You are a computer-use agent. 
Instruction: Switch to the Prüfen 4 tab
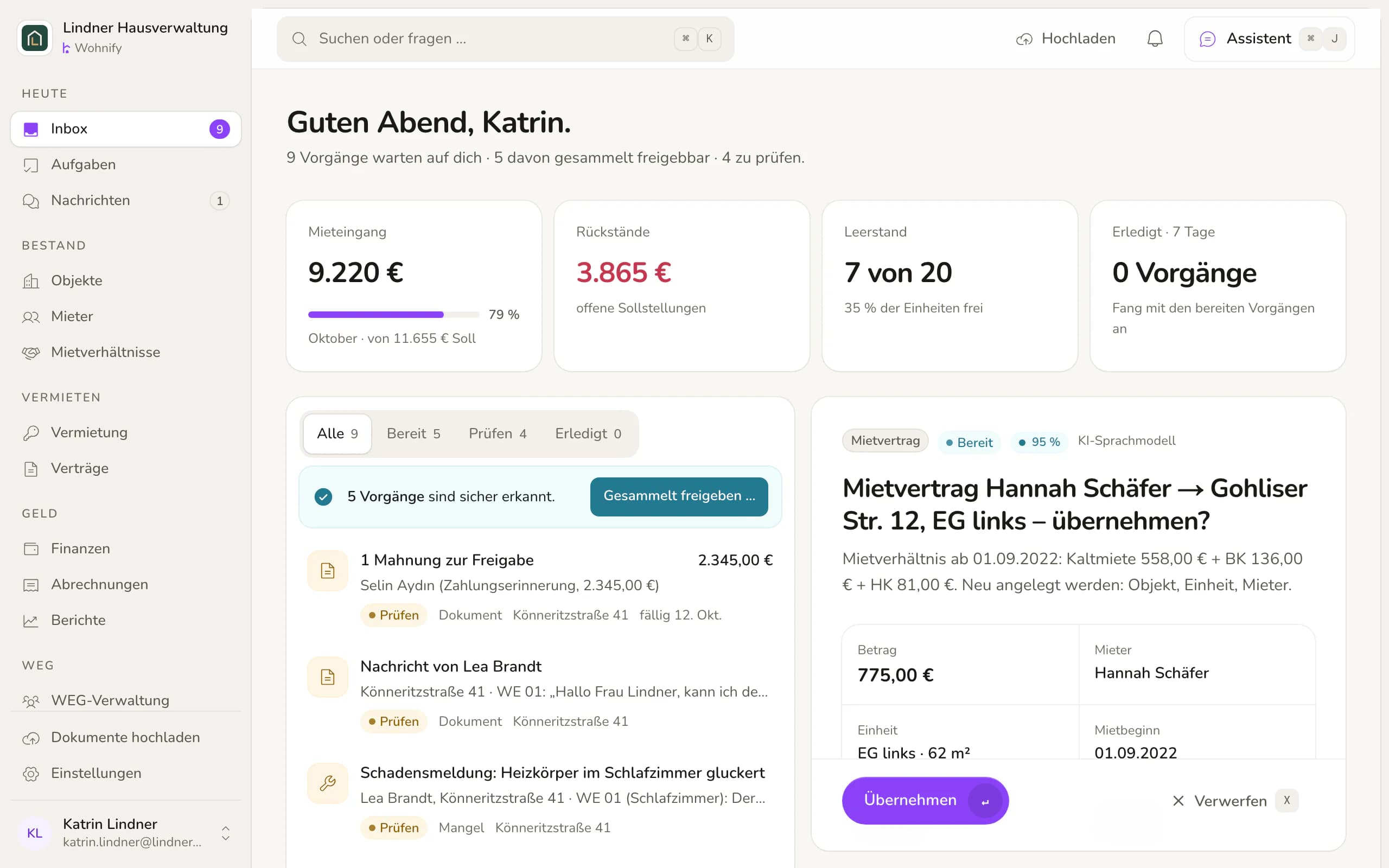tap(498, 434)
